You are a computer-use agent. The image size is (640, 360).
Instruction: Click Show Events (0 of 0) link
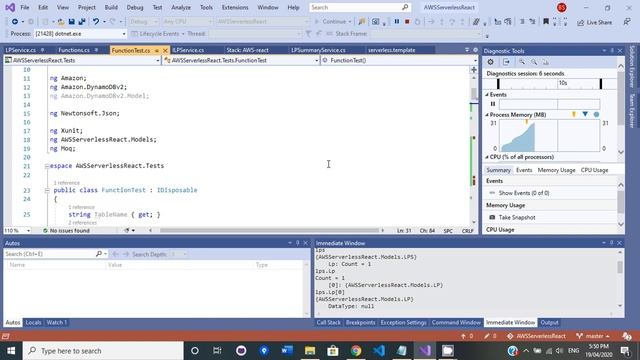point(524,193)
